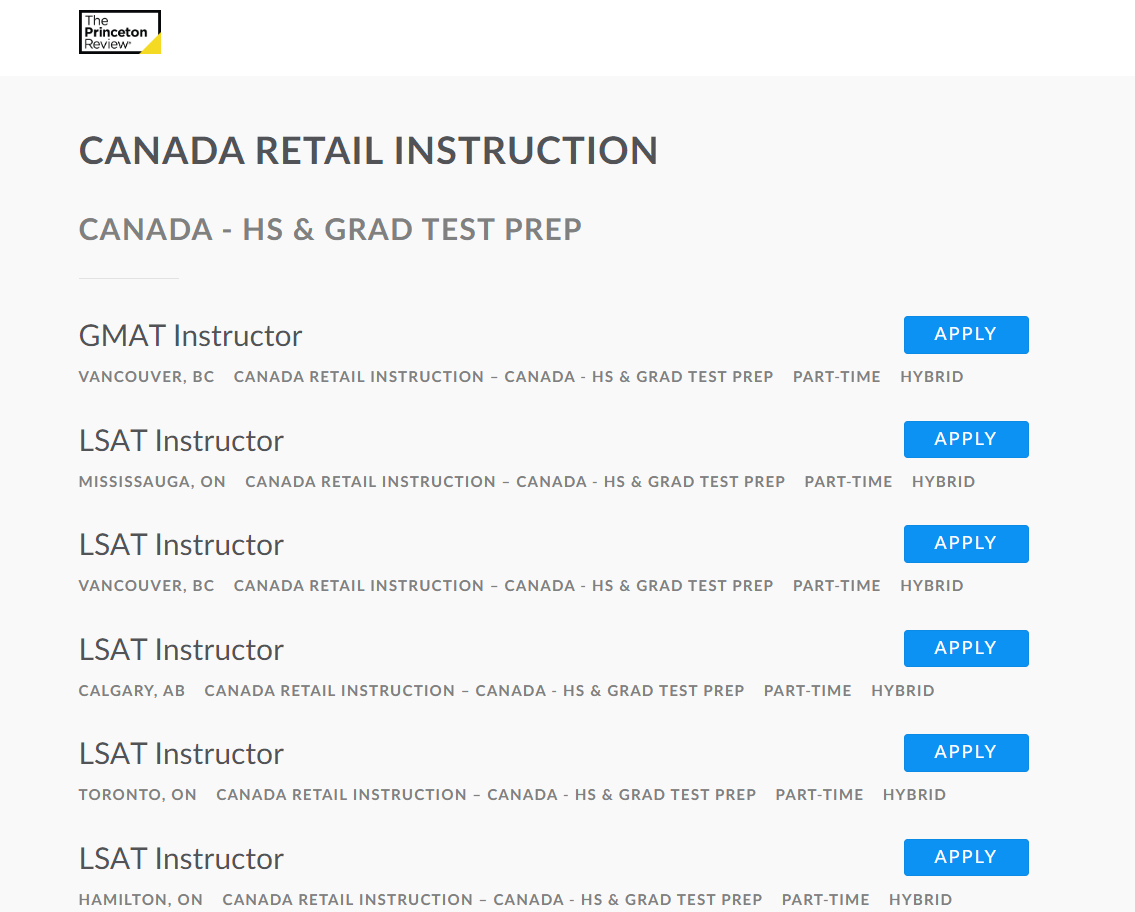Open the Vancouver LSAT Instructor job title

pyautogui.click(x=181, y=545)
